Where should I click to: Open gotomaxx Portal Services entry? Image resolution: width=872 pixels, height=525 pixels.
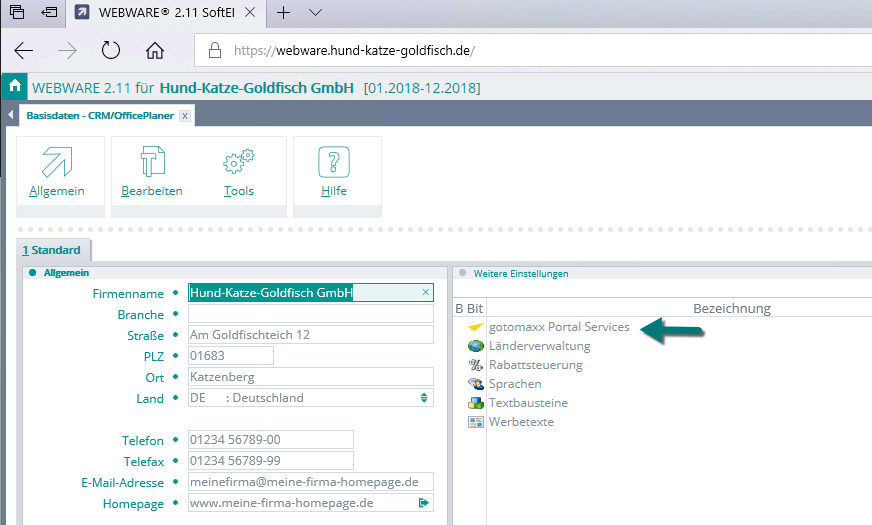tap(558, 327)
